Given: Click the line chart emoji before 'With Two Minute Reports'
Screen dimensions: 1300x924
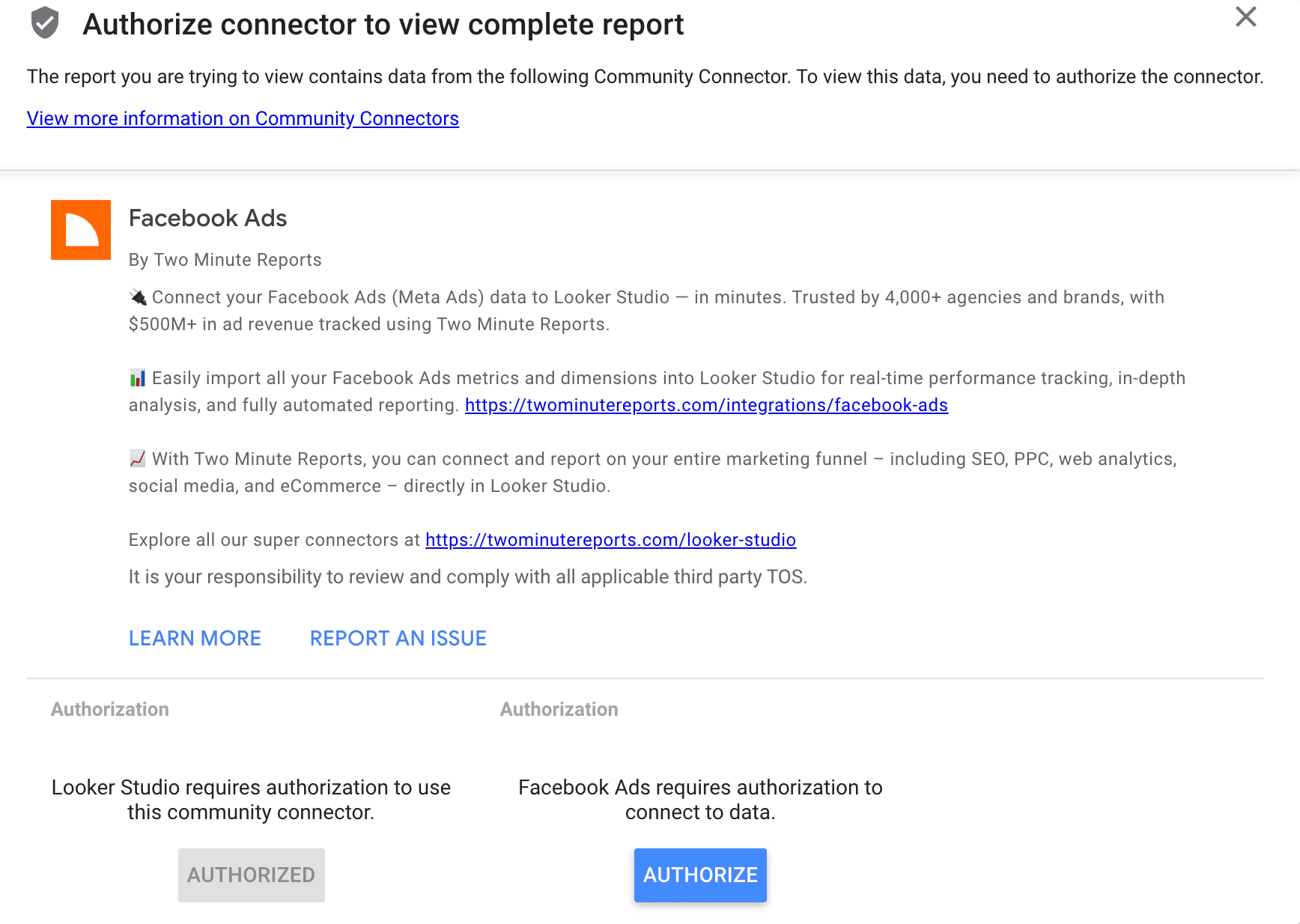Looking at the screenshot, I should pos(138,459).
